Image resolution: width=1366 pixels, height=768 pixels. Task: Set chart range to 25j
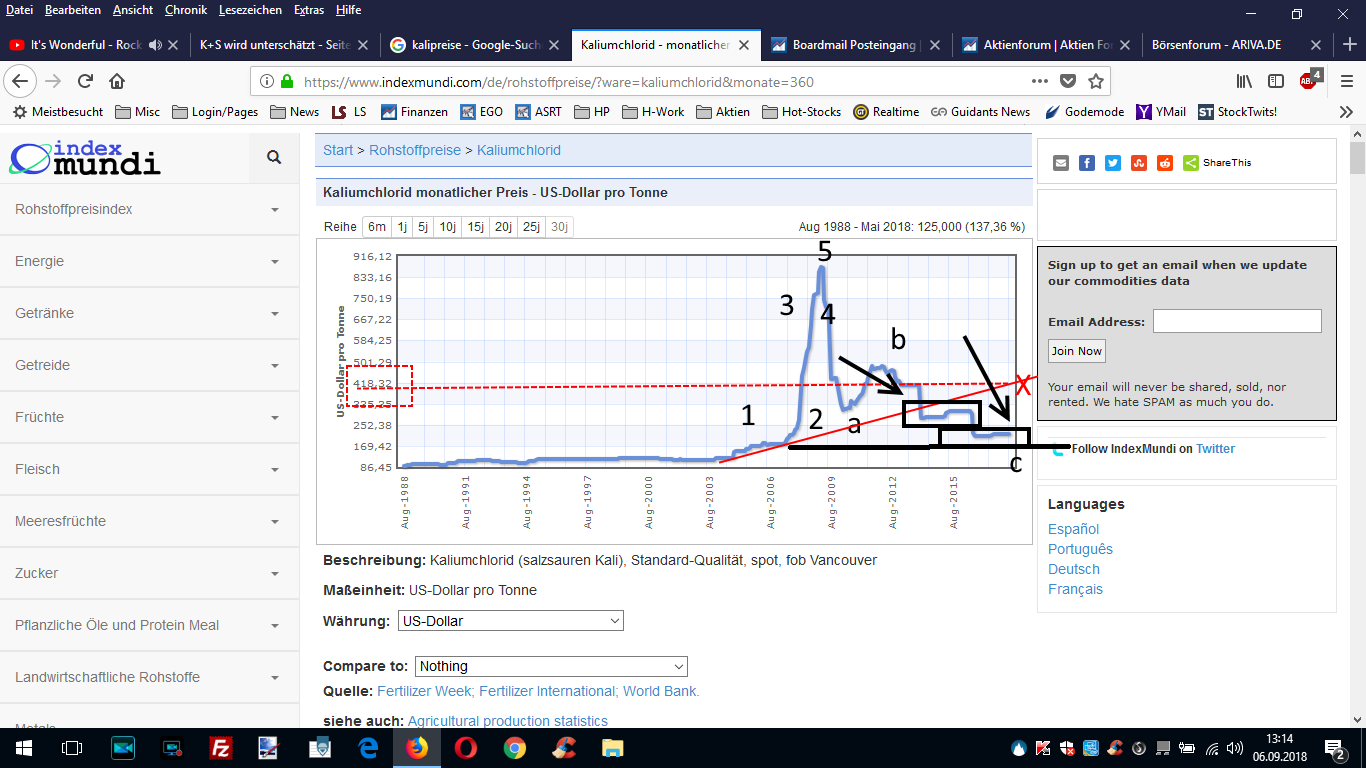click(x=531, y=227)
